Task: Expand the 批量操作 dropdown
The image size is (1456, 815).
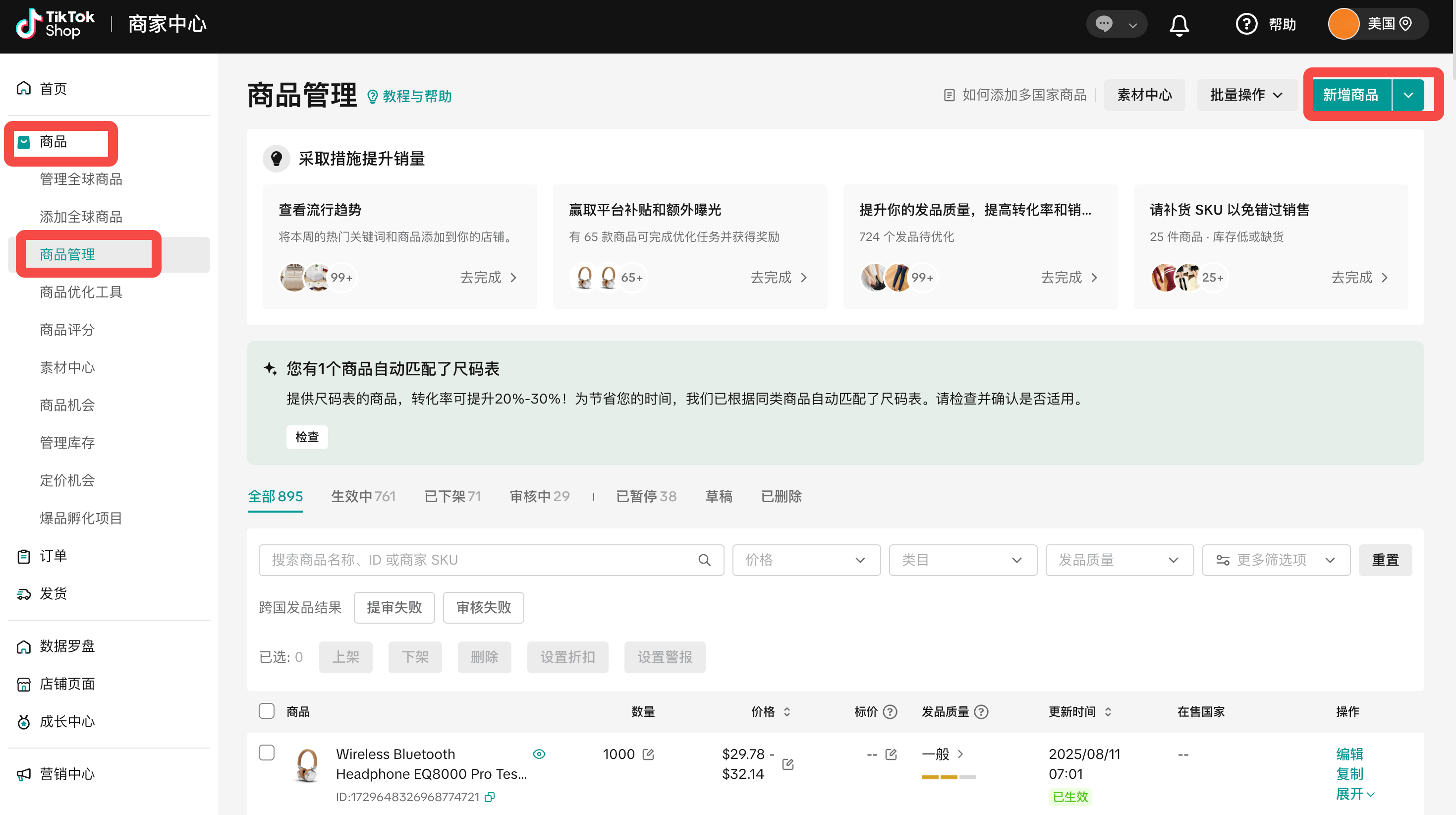Action: click(x=1246, y=95)
